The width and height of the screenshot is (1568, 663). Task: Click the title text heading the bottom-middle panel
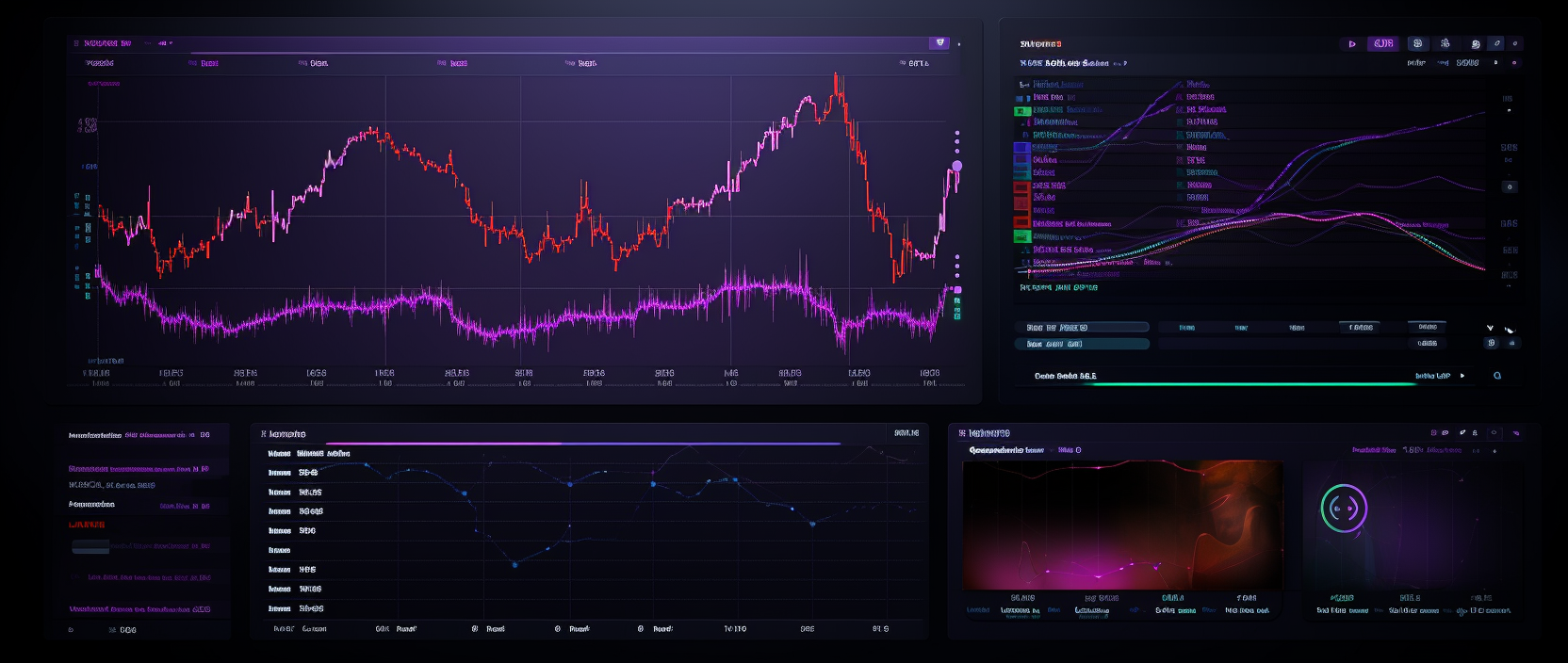pos(286,434)
